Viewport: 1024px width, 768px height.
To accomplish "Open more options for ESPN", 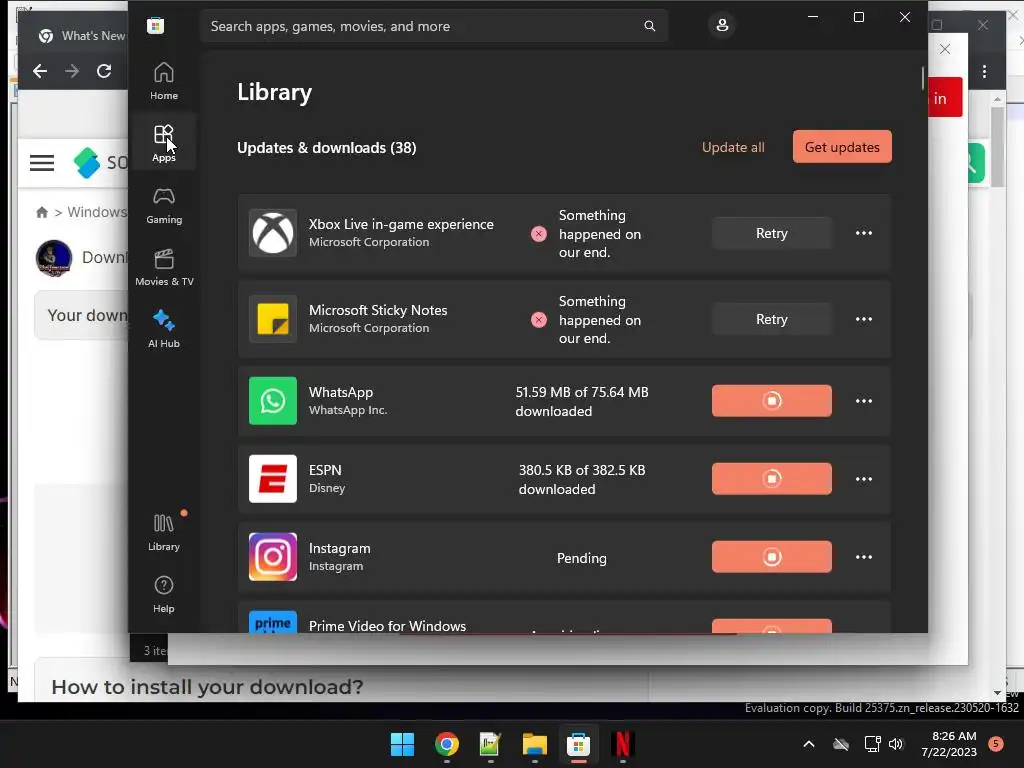I will tap(863, 479).
